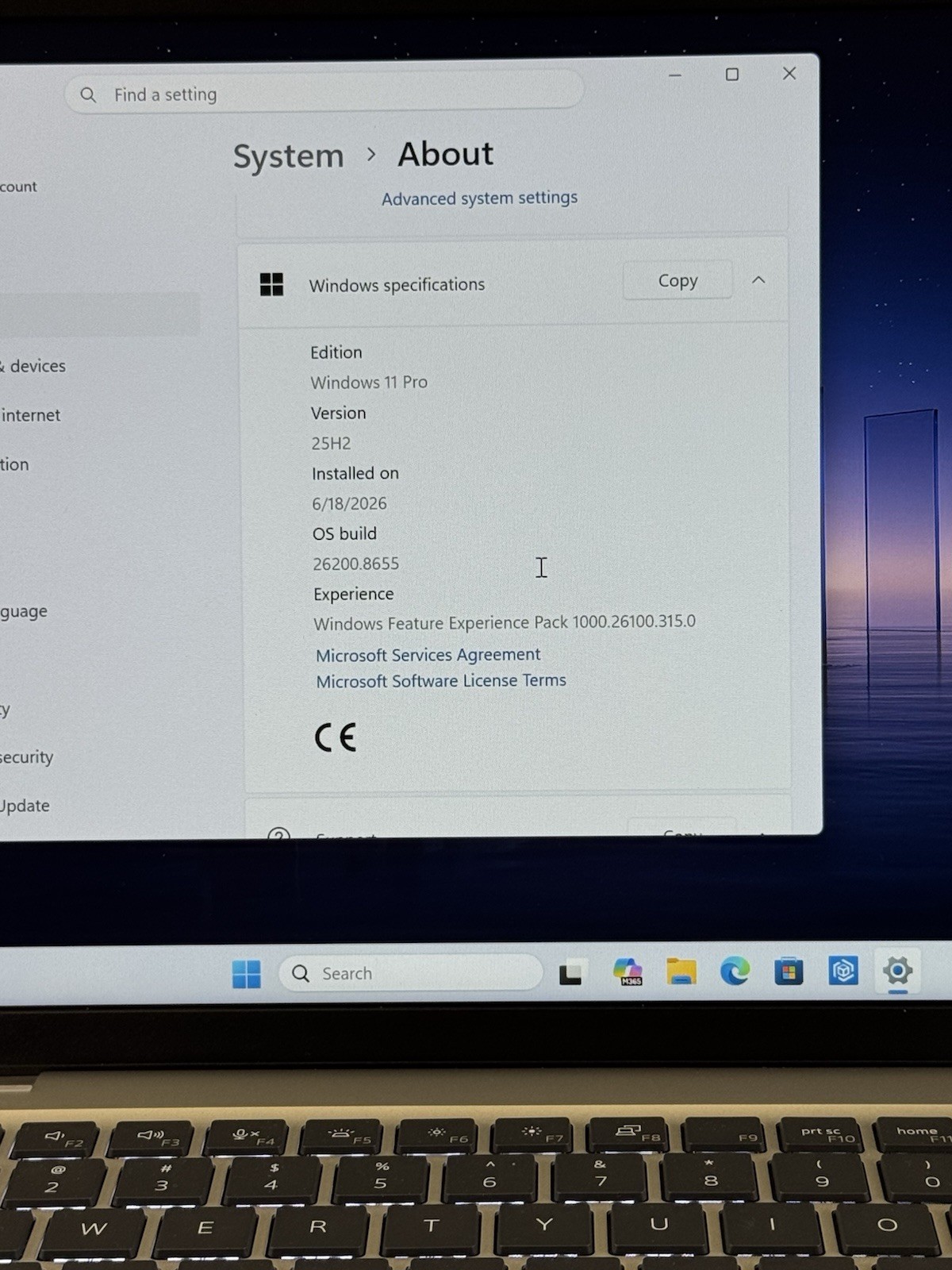This screenshot has height=1270, width=952.
Task: Open Microsoft Software License Terms link
Action: point(441,681)
